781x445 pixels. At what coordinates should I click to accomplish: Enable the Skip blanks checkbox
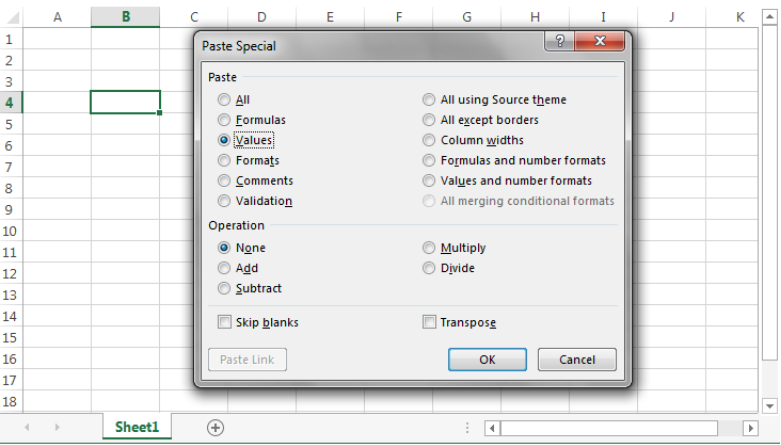coord(225,322)
